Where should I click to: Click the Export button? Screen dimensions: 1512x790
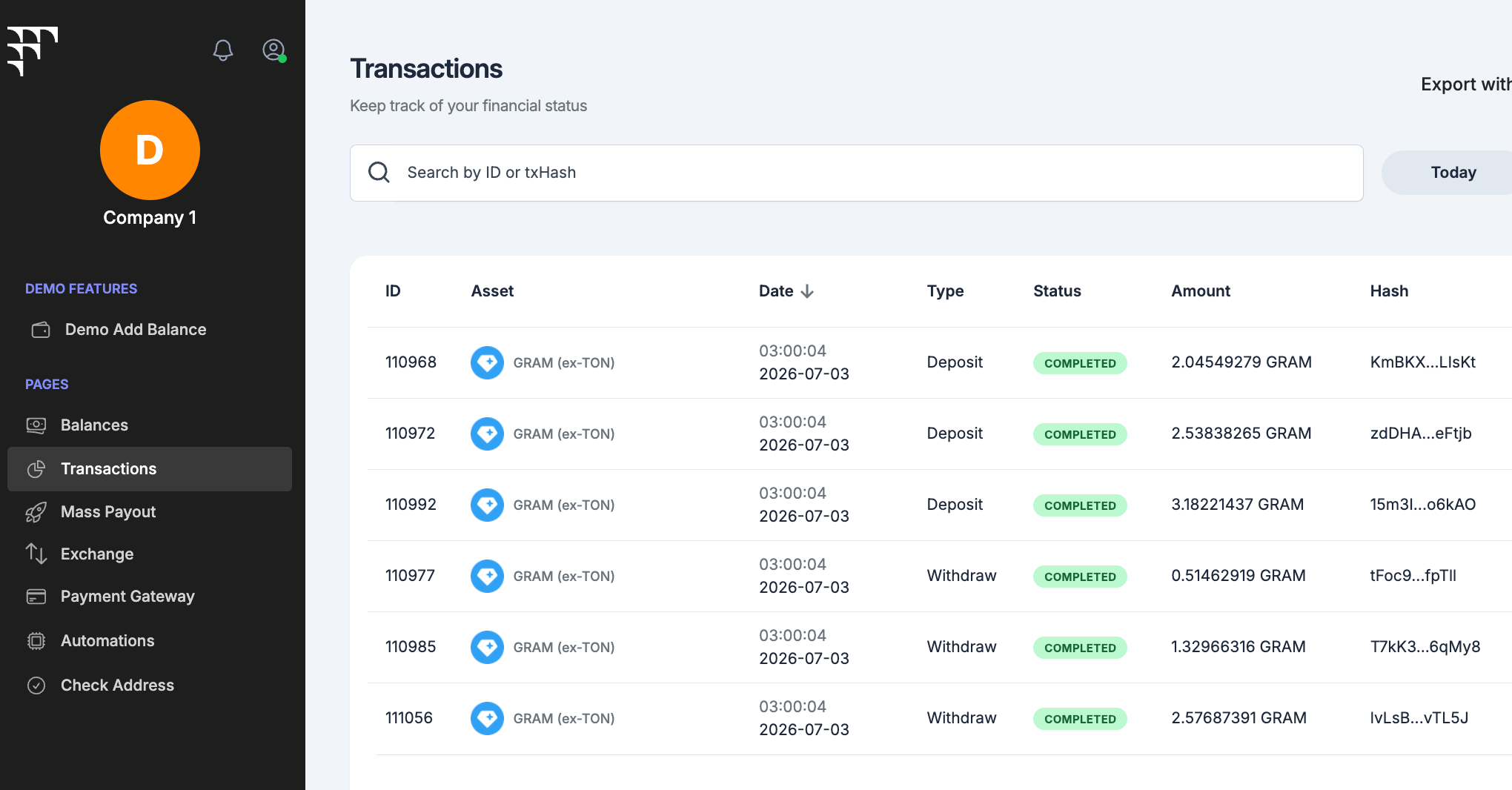[1466, 84]
